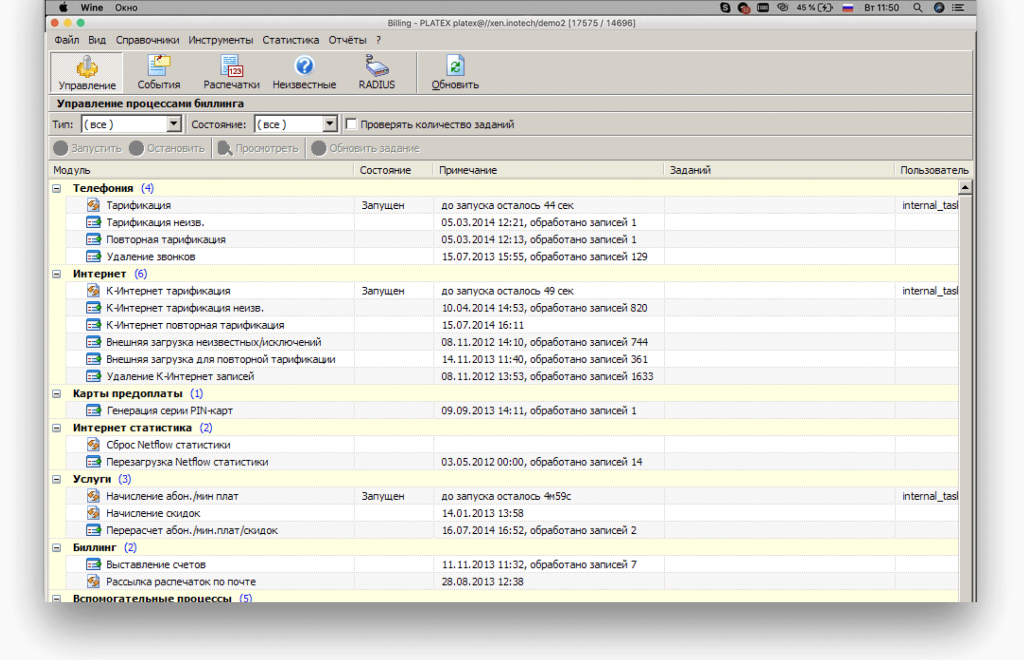Open the Инструменты menu

click(x=221, y=40)
